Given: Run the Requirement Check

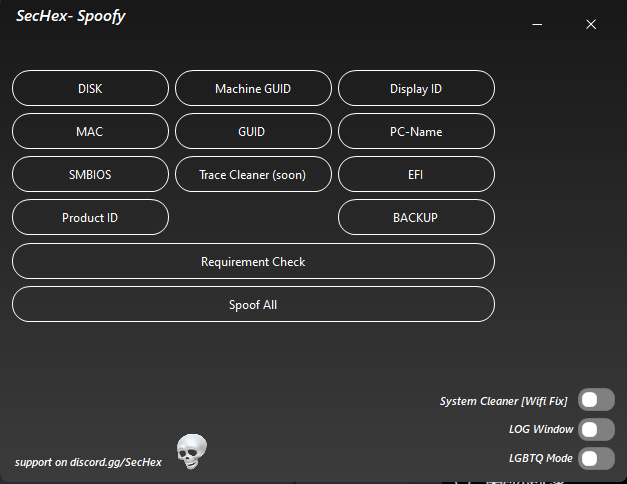Looking at the screenshot, I should coord(253,262).
